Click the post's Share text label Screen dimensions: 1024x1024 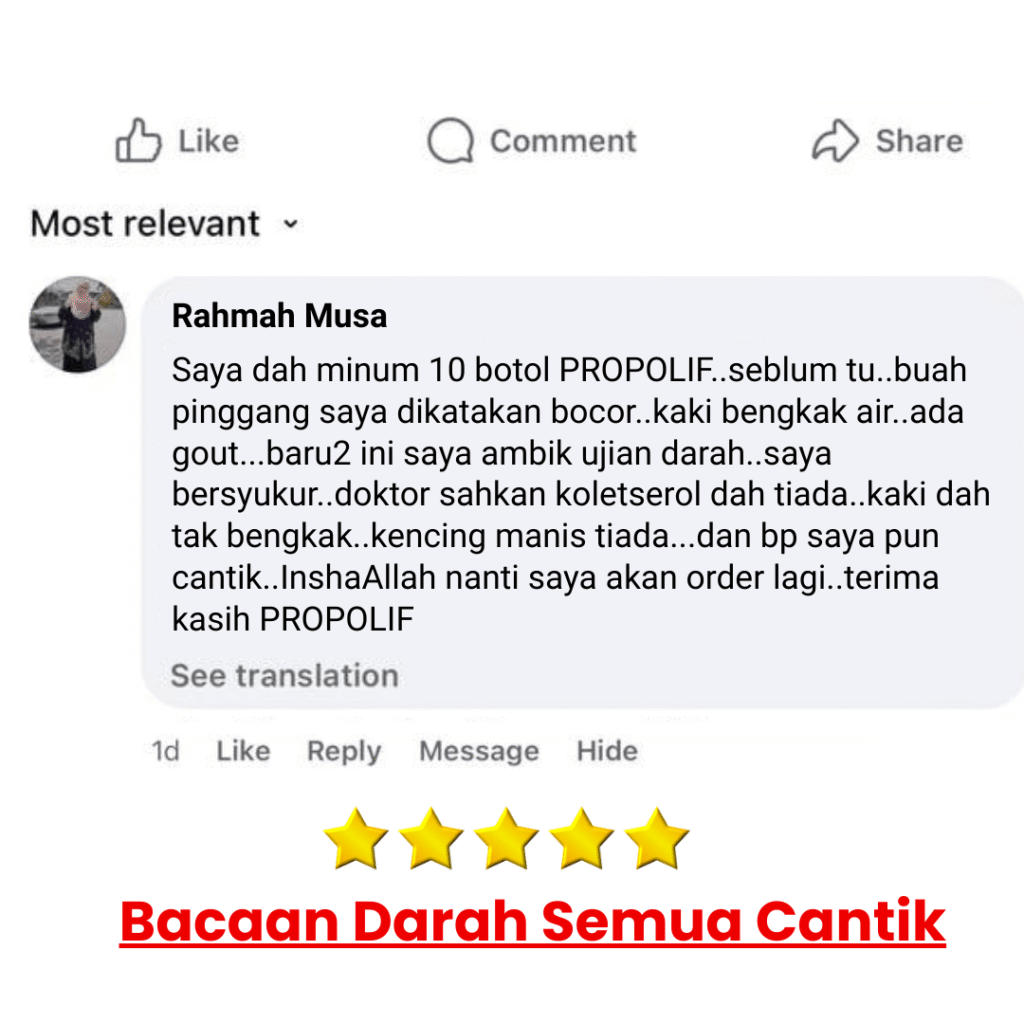tap(919, 141)
